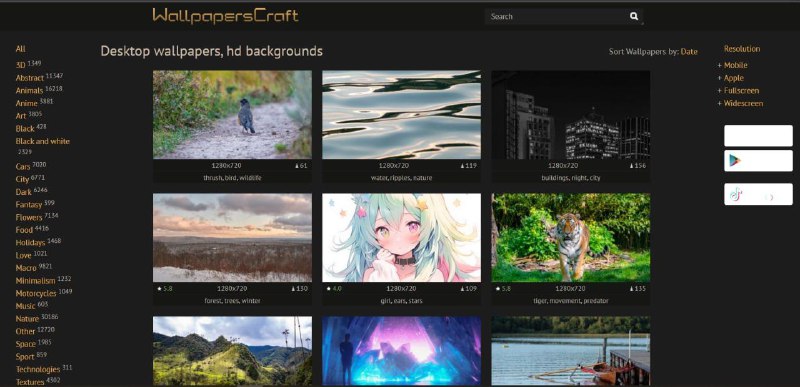800x387 pixels.
Task: Click download count 119 under water wallpaper
Action: (468, 166)
